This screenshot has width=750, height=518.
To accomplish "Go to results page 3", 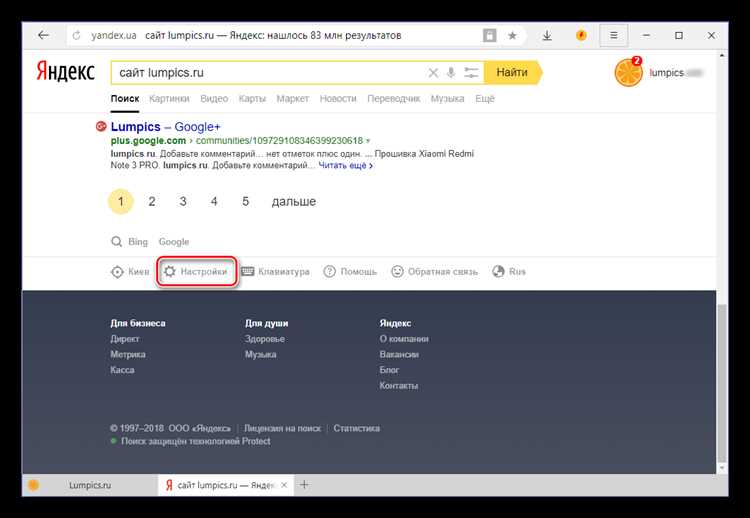I will pyautogui.click(x=183, y=201).
